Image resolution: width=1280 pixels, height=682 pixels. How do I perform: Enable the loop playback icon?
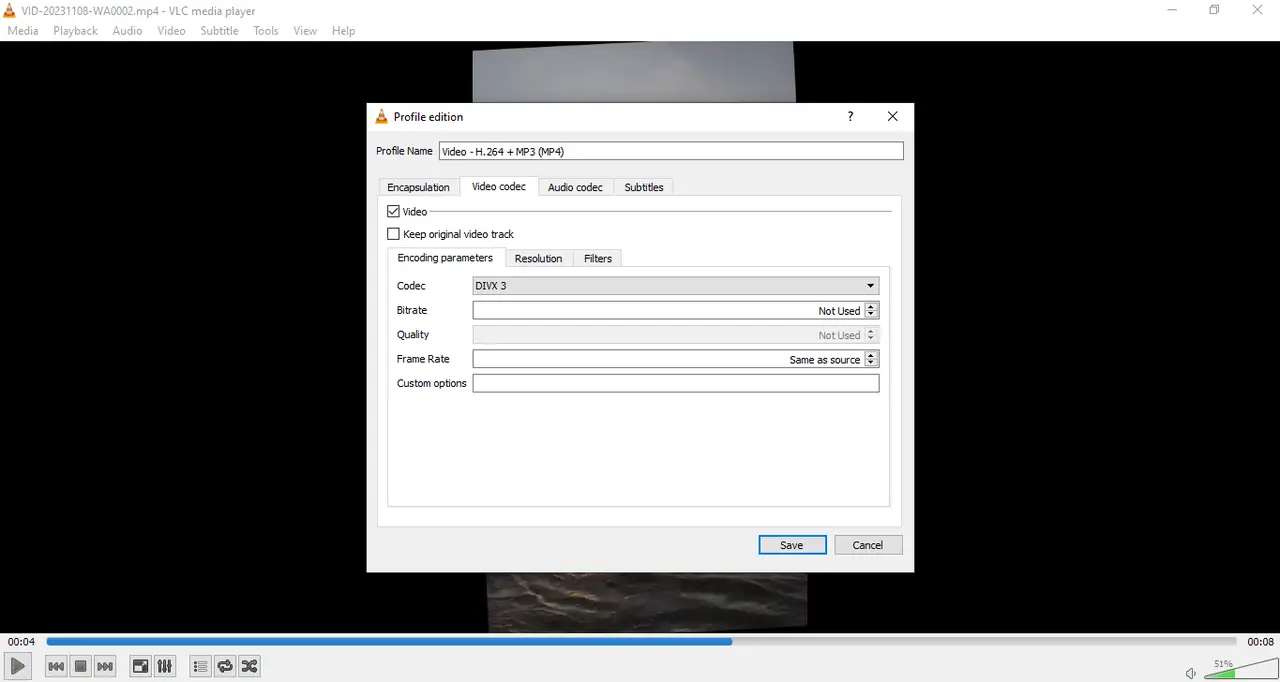coord(224,665)
